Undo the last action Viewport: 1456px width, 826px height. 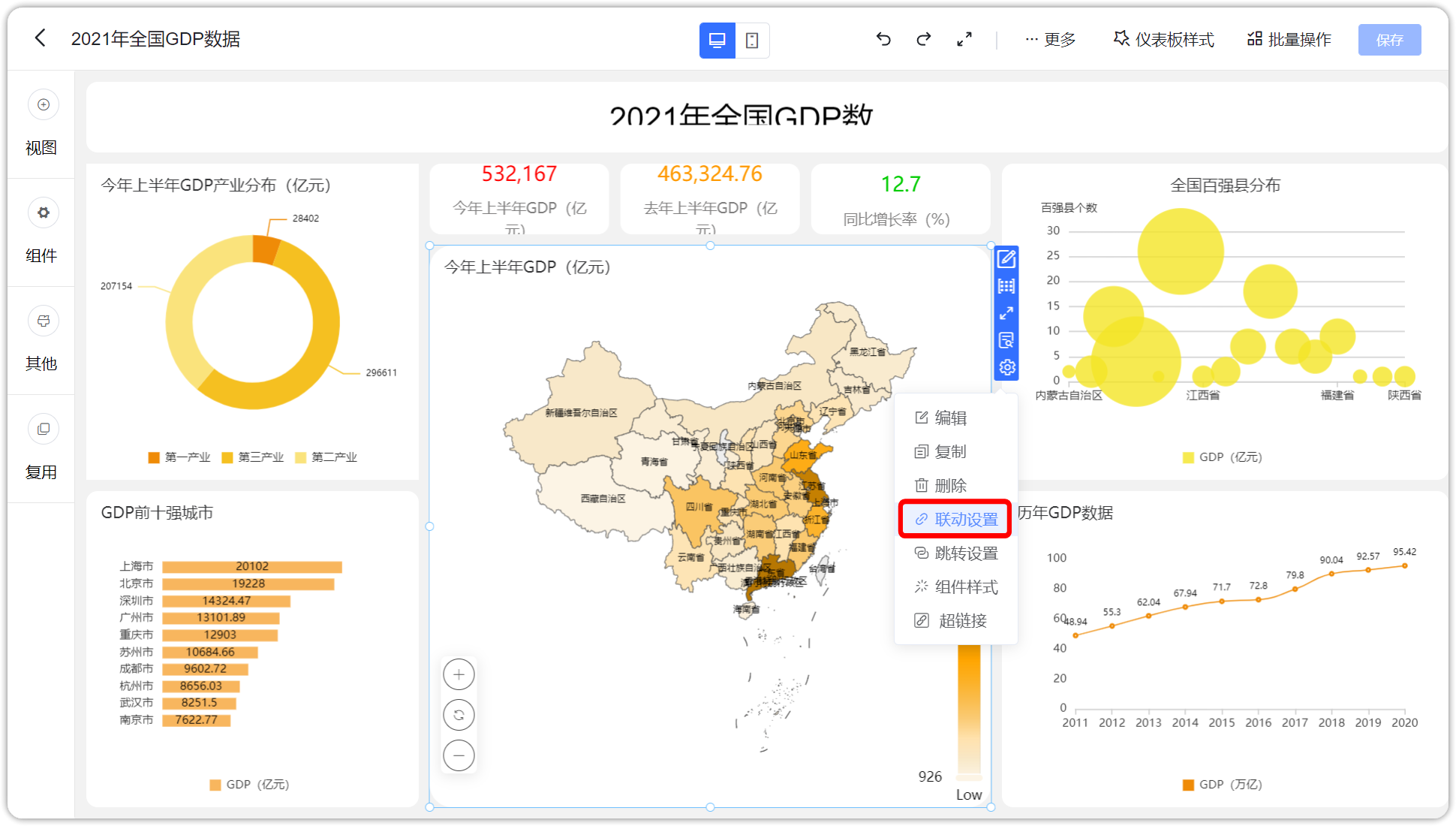[x=883, y=39]
